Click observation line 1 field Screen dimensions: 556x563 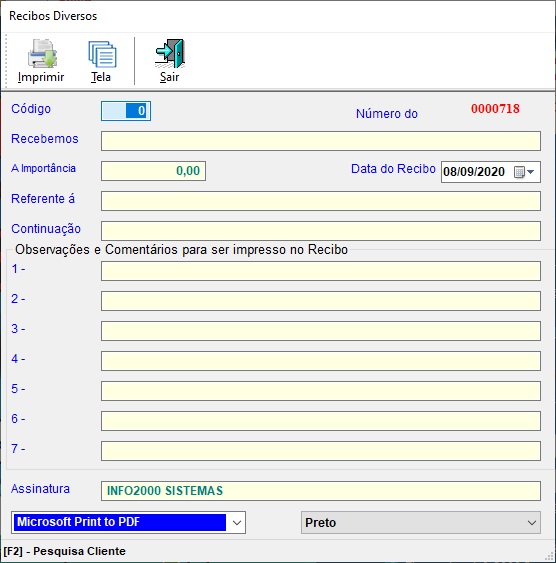(321, 271)
